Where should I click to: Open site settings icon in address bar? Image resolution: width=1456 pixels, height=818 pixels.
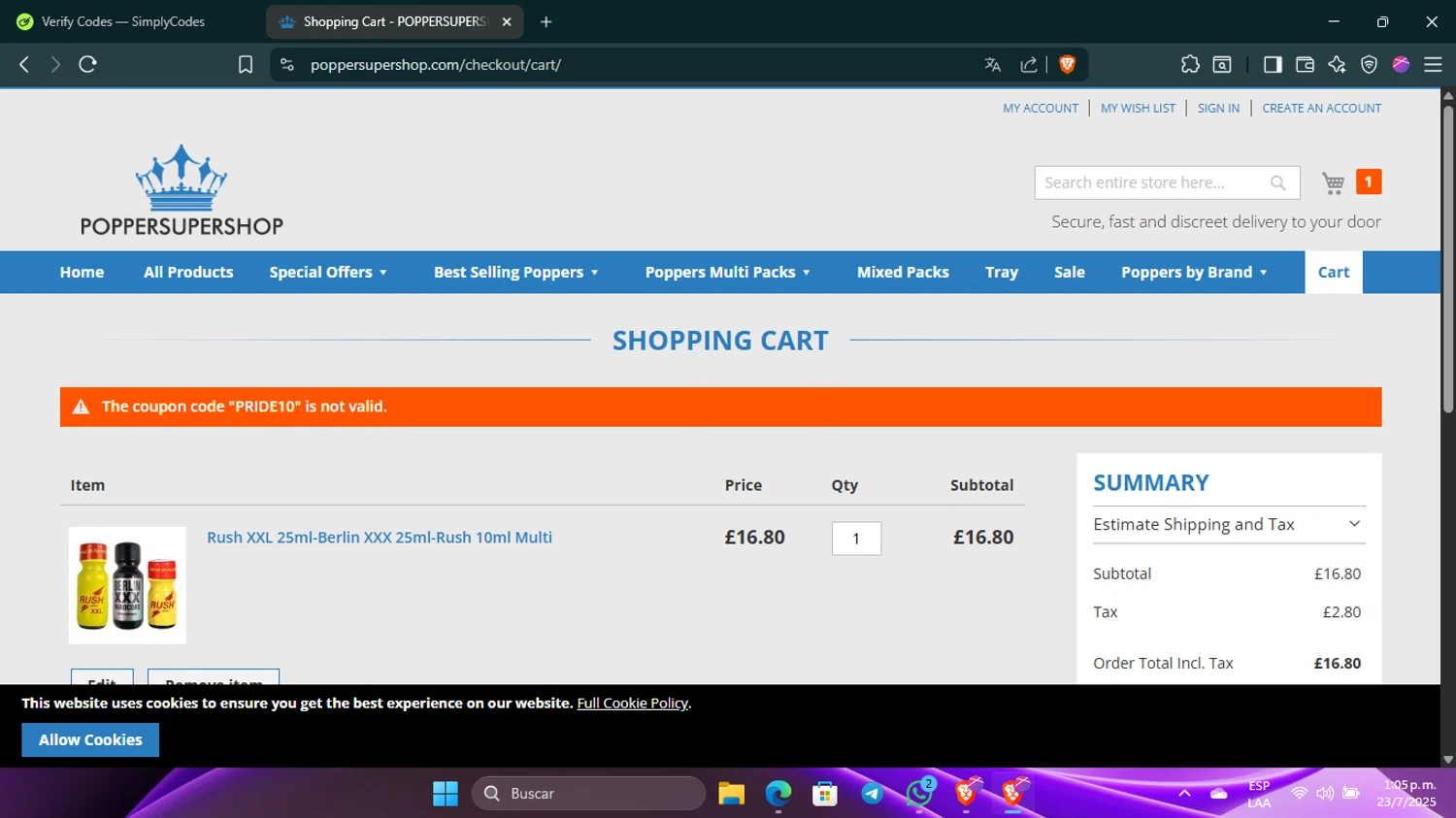point(286,64)
